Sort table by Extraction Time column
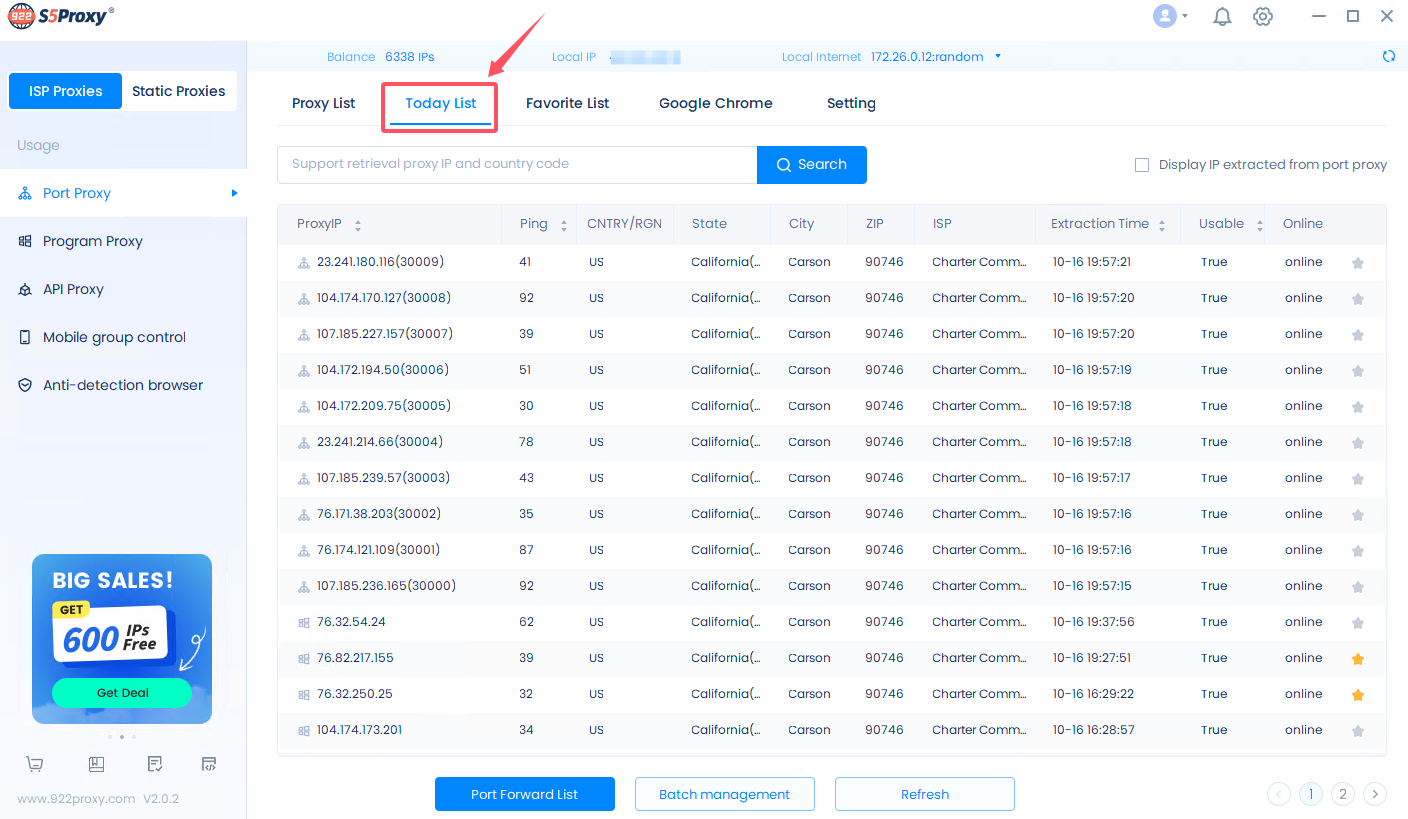The width and height of the screenshot is (1408, 819). (1162, 225)
